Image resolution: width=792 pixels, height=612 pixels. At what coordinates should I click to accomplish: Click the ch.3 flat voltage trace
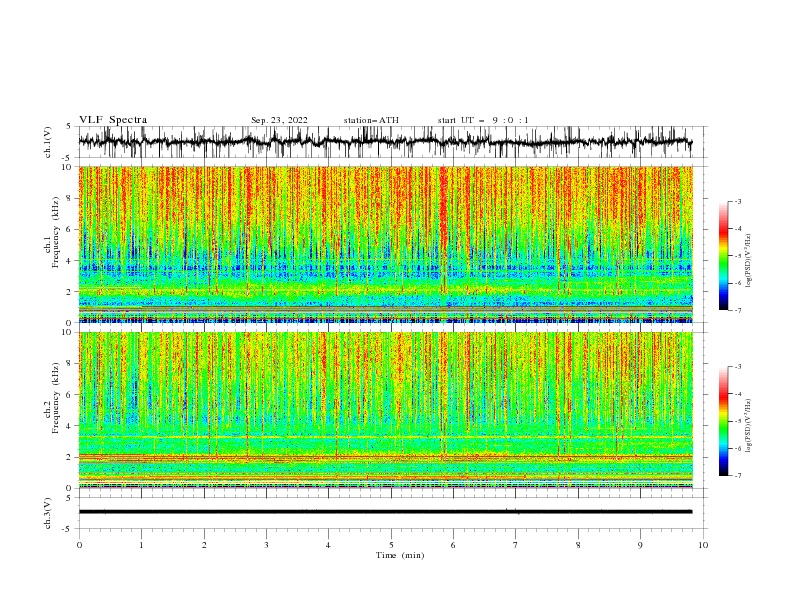coord(385,512)
